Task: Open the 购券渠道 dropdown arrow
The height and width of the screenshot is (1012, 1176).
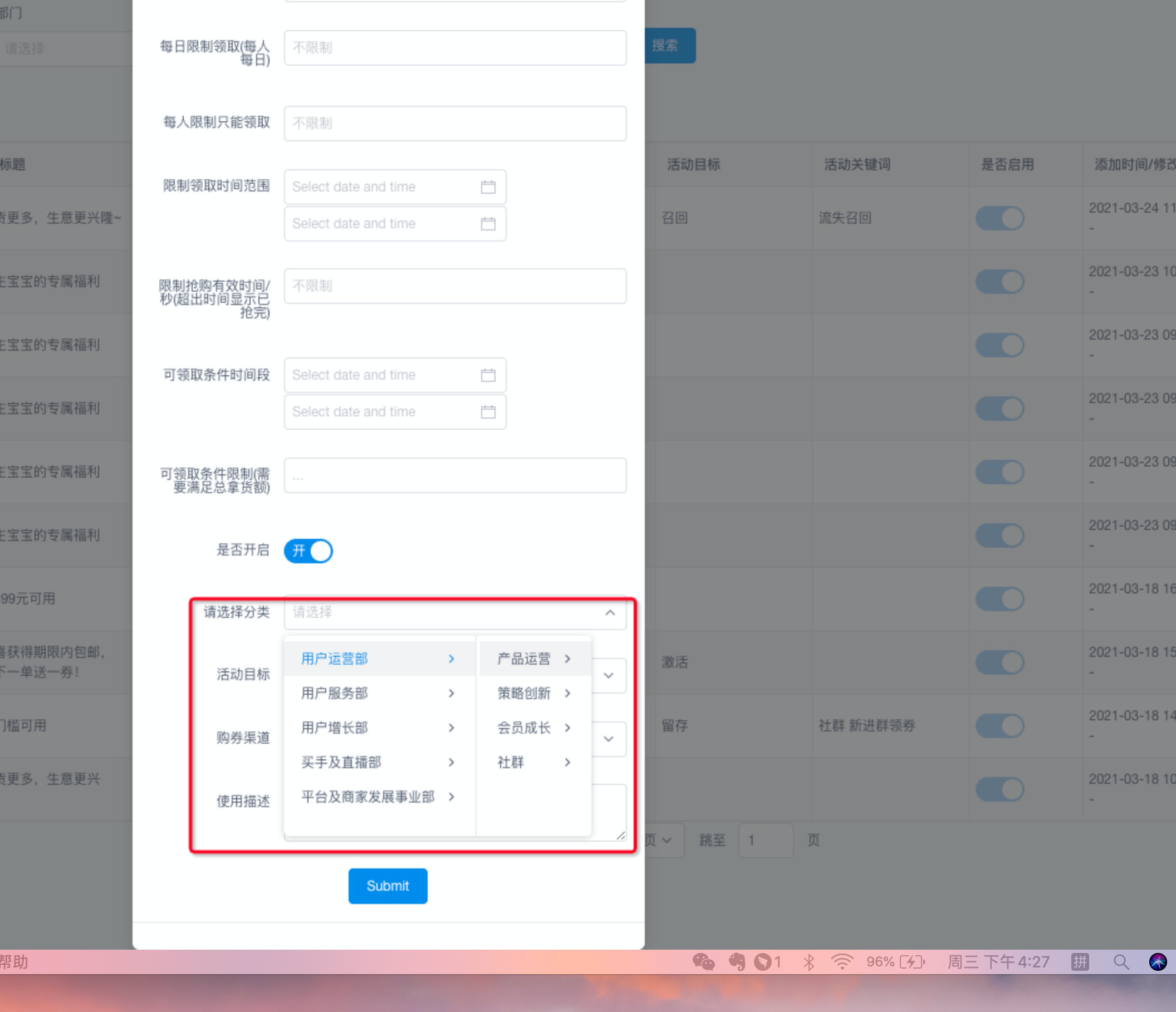Action: (x=609, y=739)
